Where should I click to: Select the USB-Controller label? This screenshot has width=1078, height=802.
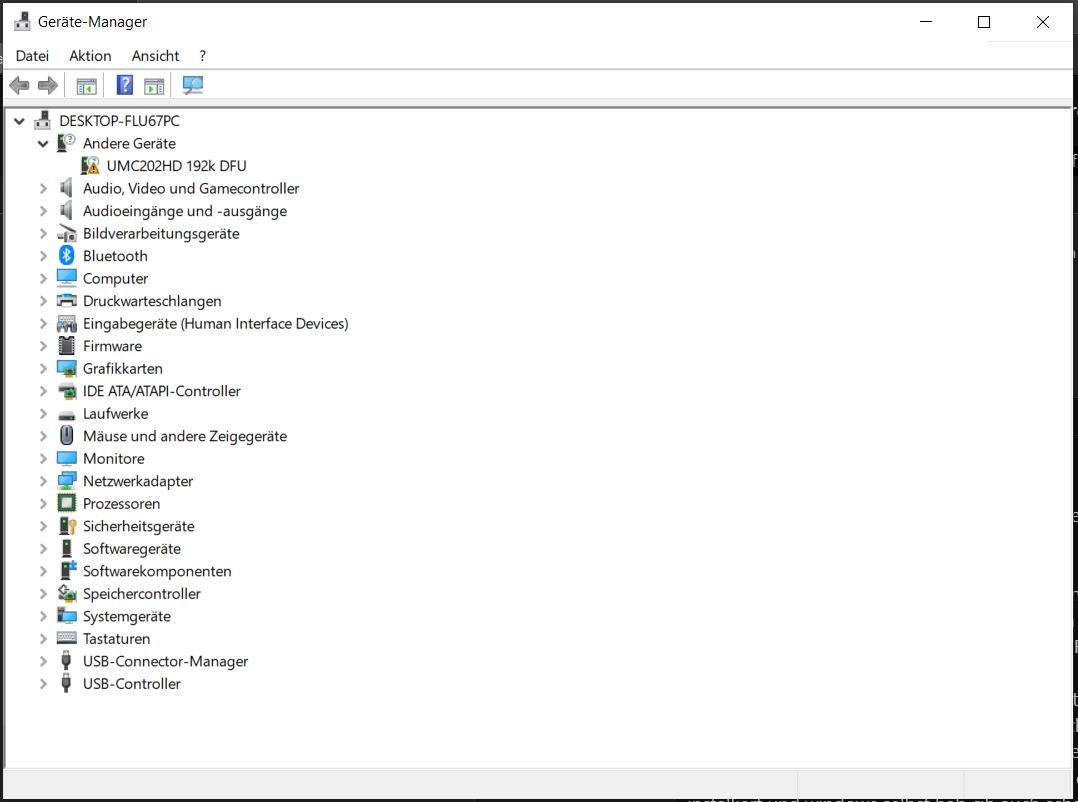point(132,684)
